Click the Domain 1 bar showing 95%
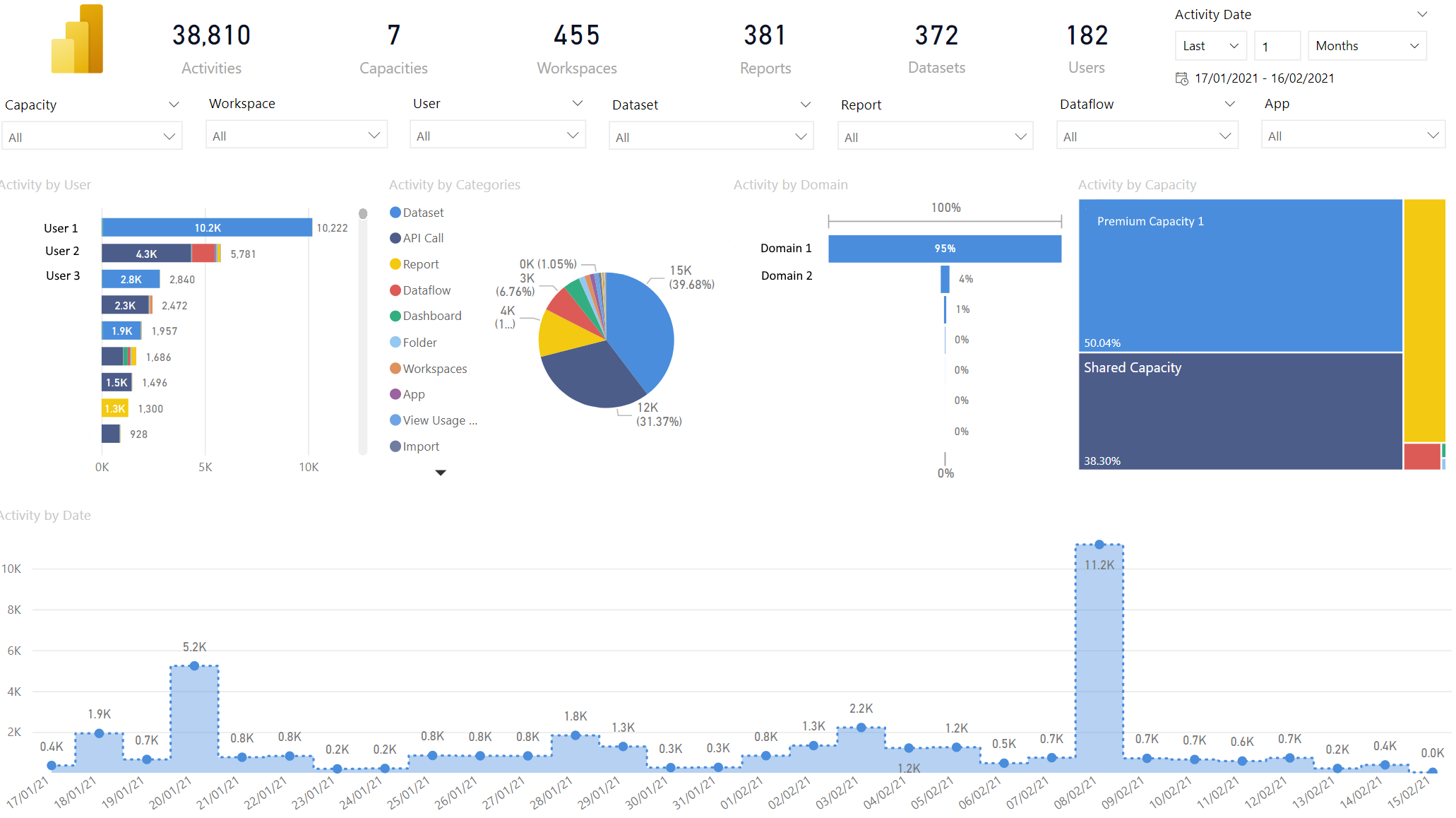This screenshot has width=1456, height=818. point(945,249)
